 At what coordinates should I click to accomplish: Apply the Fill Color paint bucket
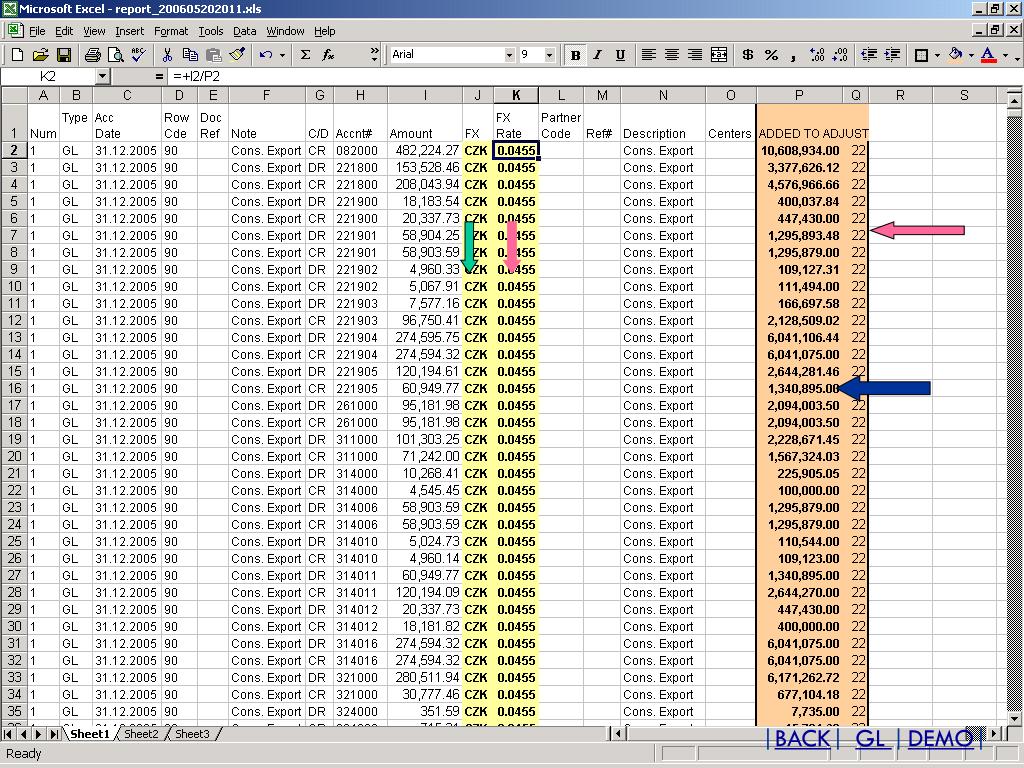tap(955, 55)
